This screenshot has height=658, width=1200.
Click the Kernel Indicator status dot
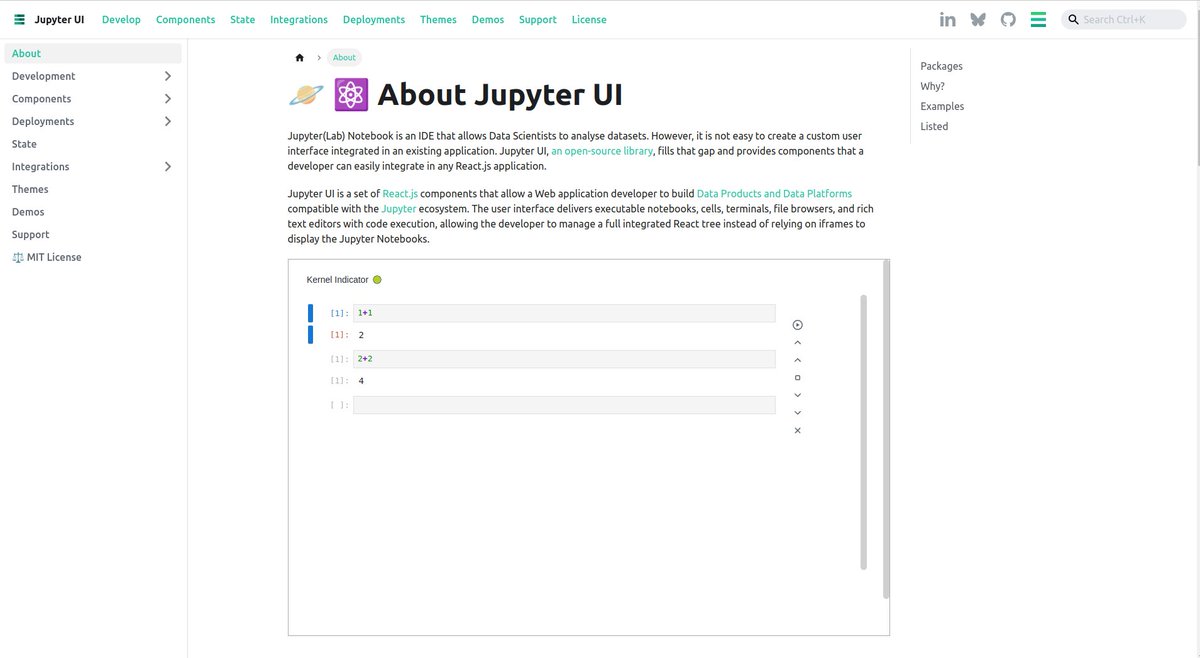pos(377,279)
